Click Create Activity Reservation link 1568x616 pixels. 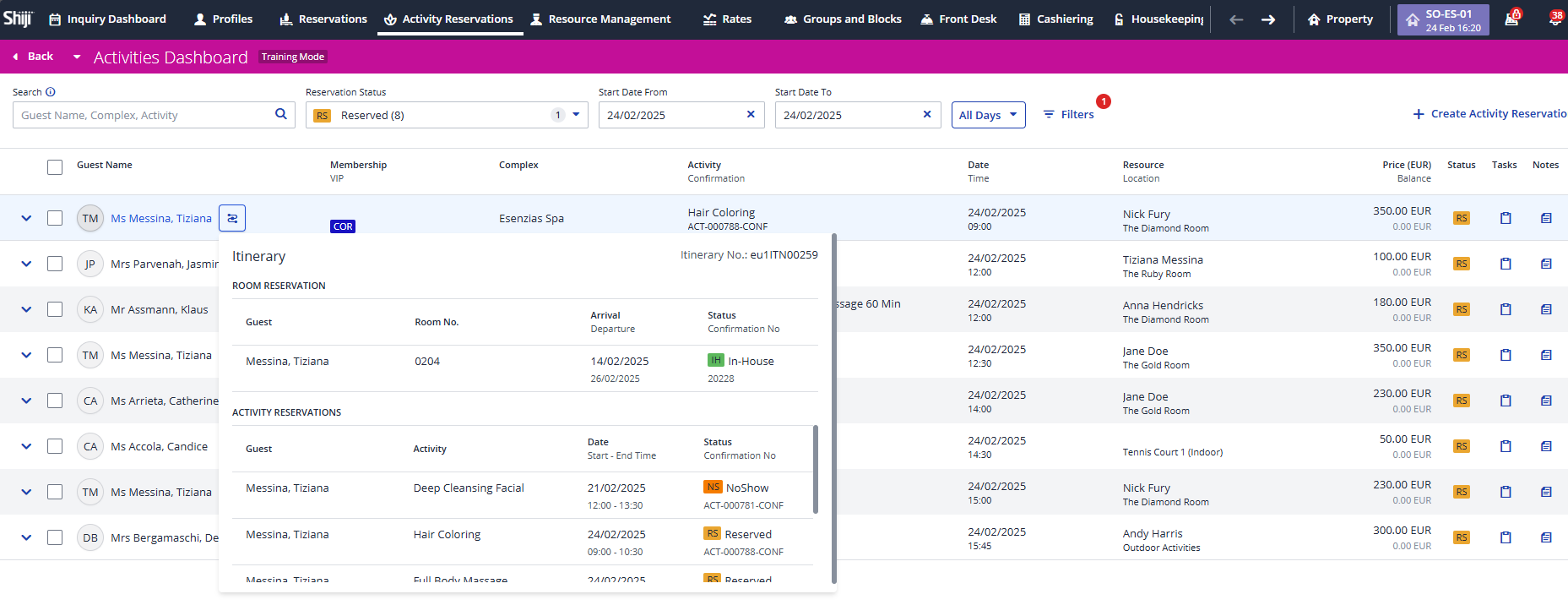tap(1489, 114)
